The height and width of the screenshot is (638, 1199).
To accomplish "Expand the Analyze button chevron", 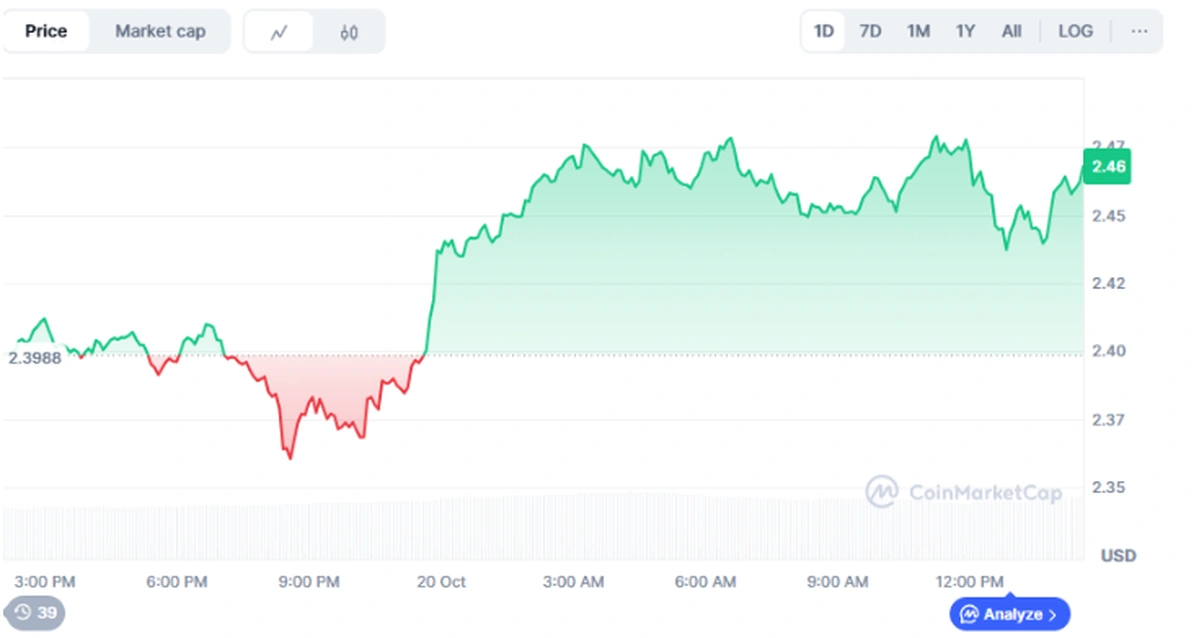I will (1053, 614).
